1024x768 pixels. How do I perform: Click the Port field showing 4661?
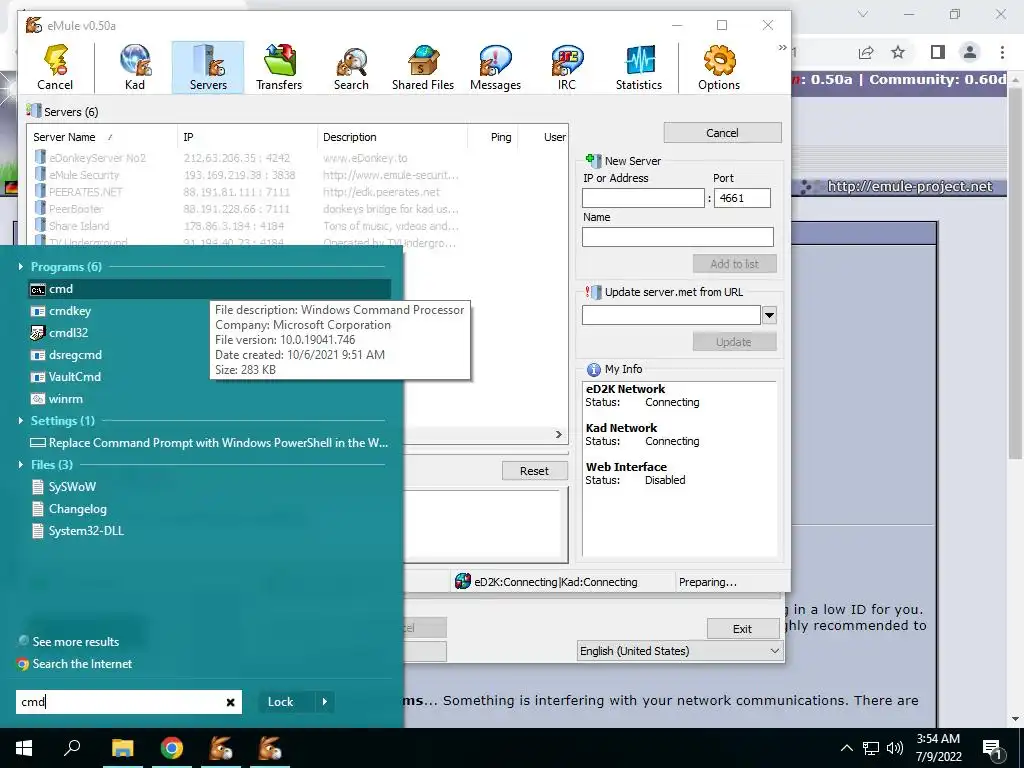coord(743,198)
